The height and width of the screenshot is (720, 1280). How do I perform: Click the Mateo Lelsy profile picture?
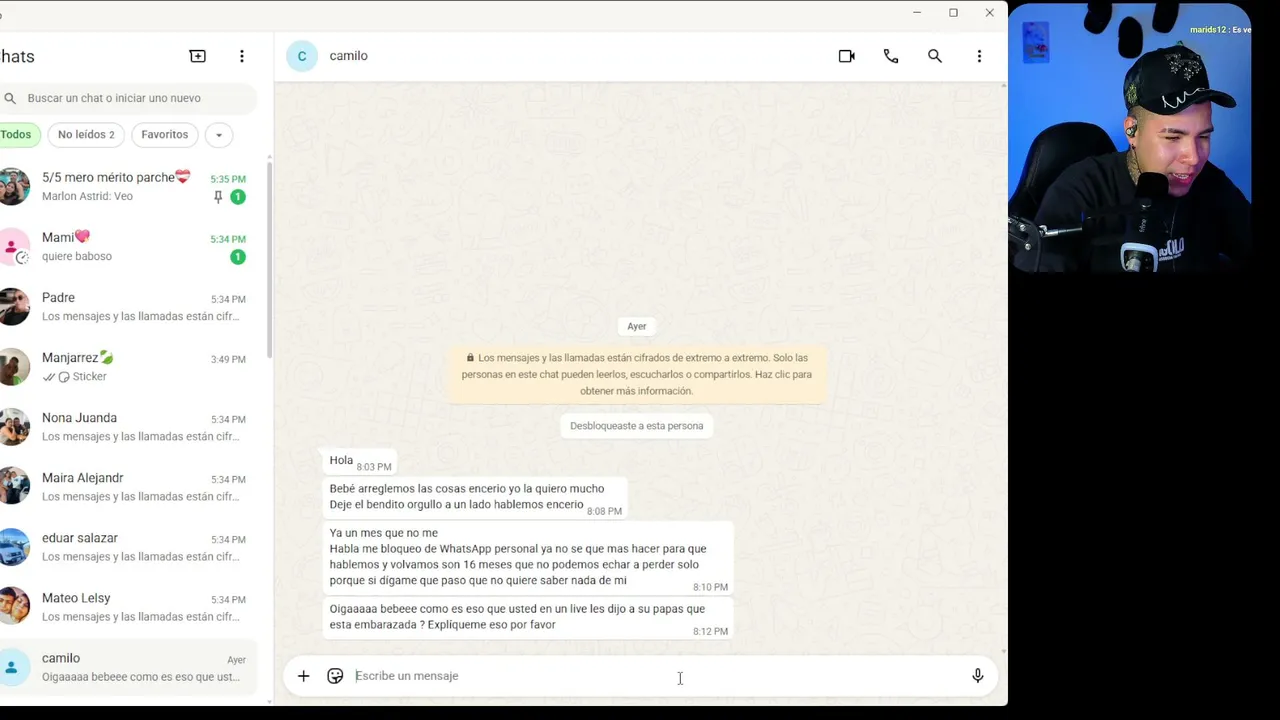pyautogui.click(x=13, y=607)
